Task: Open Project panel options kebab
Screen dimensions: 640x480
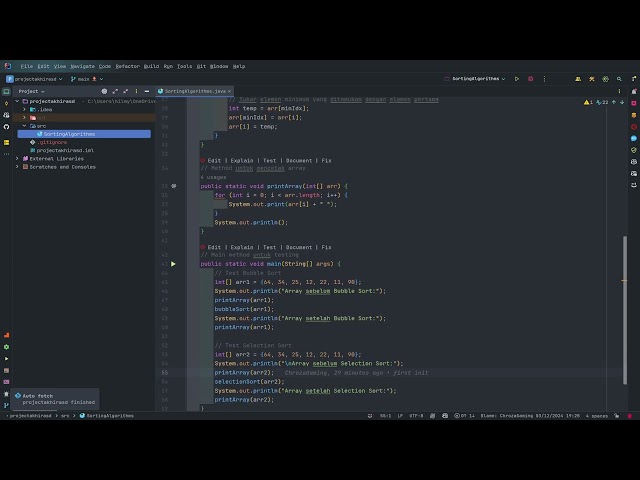Action: coord(136,91)
